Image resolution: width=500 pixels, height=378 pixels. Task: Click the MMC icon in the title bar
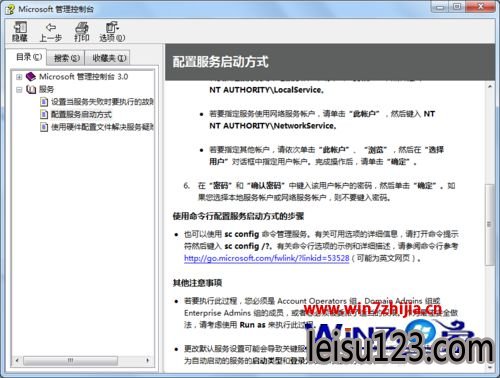point(10,9)
